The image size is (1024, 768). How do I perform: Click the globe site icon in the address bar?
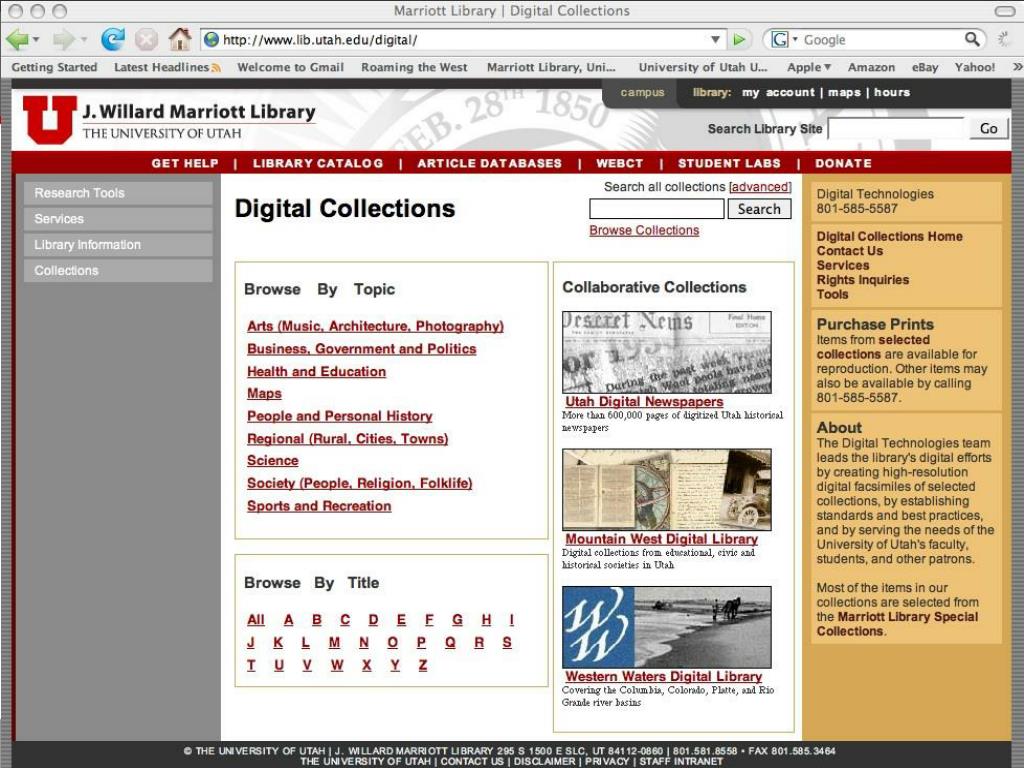click(212, 40)
